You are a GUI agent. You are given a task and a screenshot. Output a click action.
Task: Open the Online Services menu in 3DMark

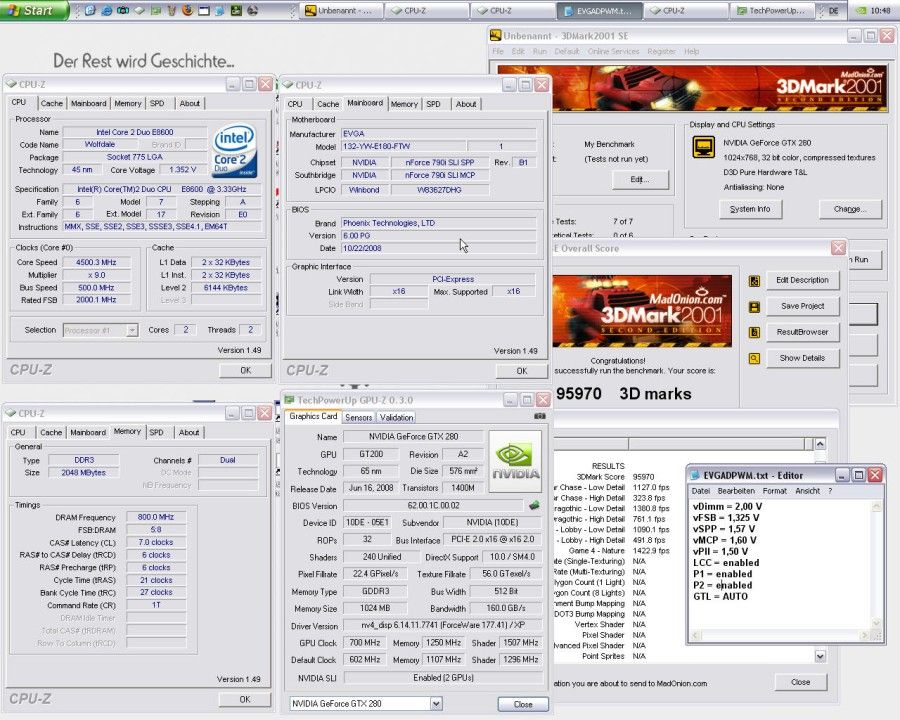pyautogui.click(x=613, y=51)
